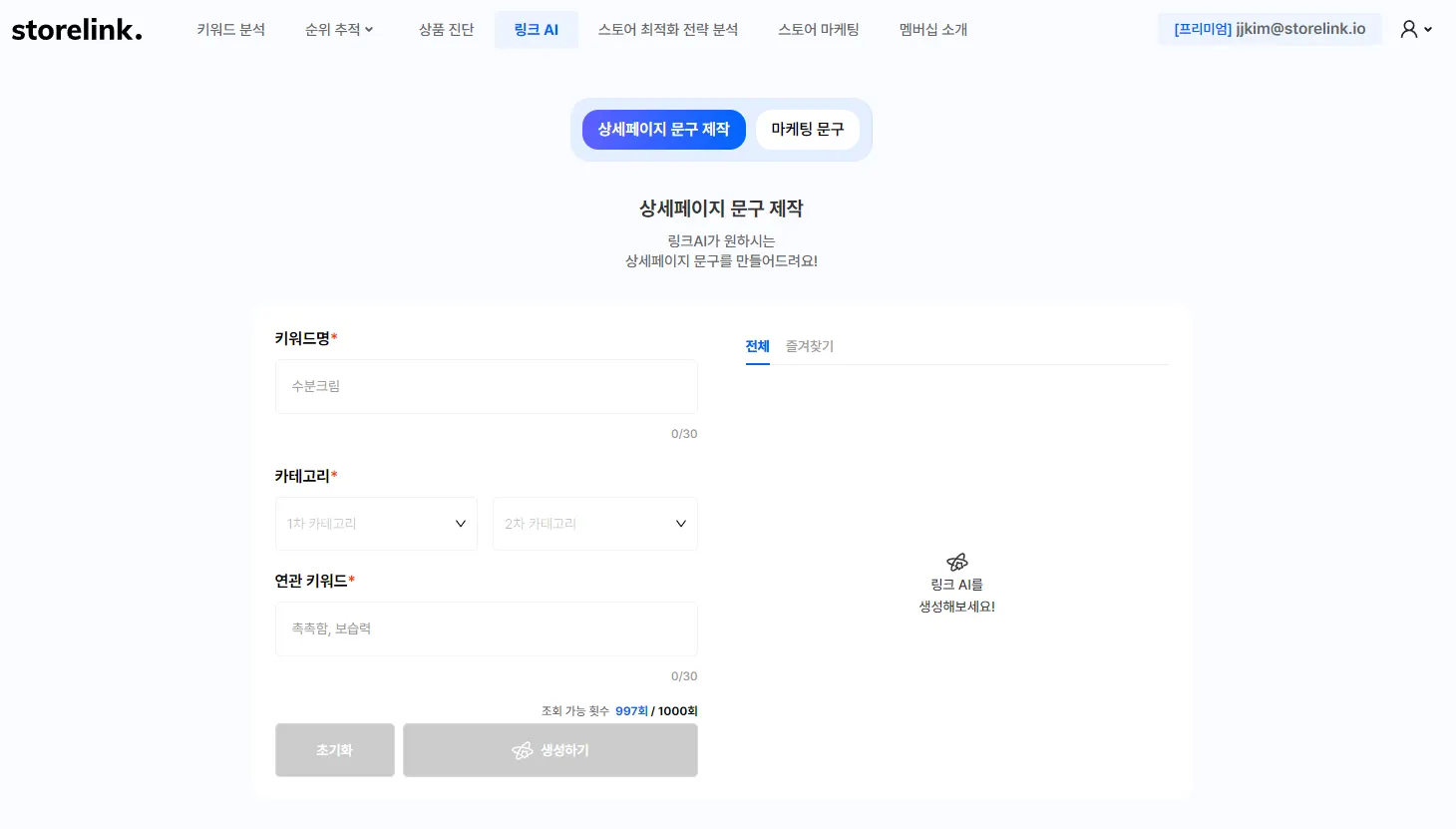Click the storelink logo
Screen dimensions: 1456x829
coord(77,30)
